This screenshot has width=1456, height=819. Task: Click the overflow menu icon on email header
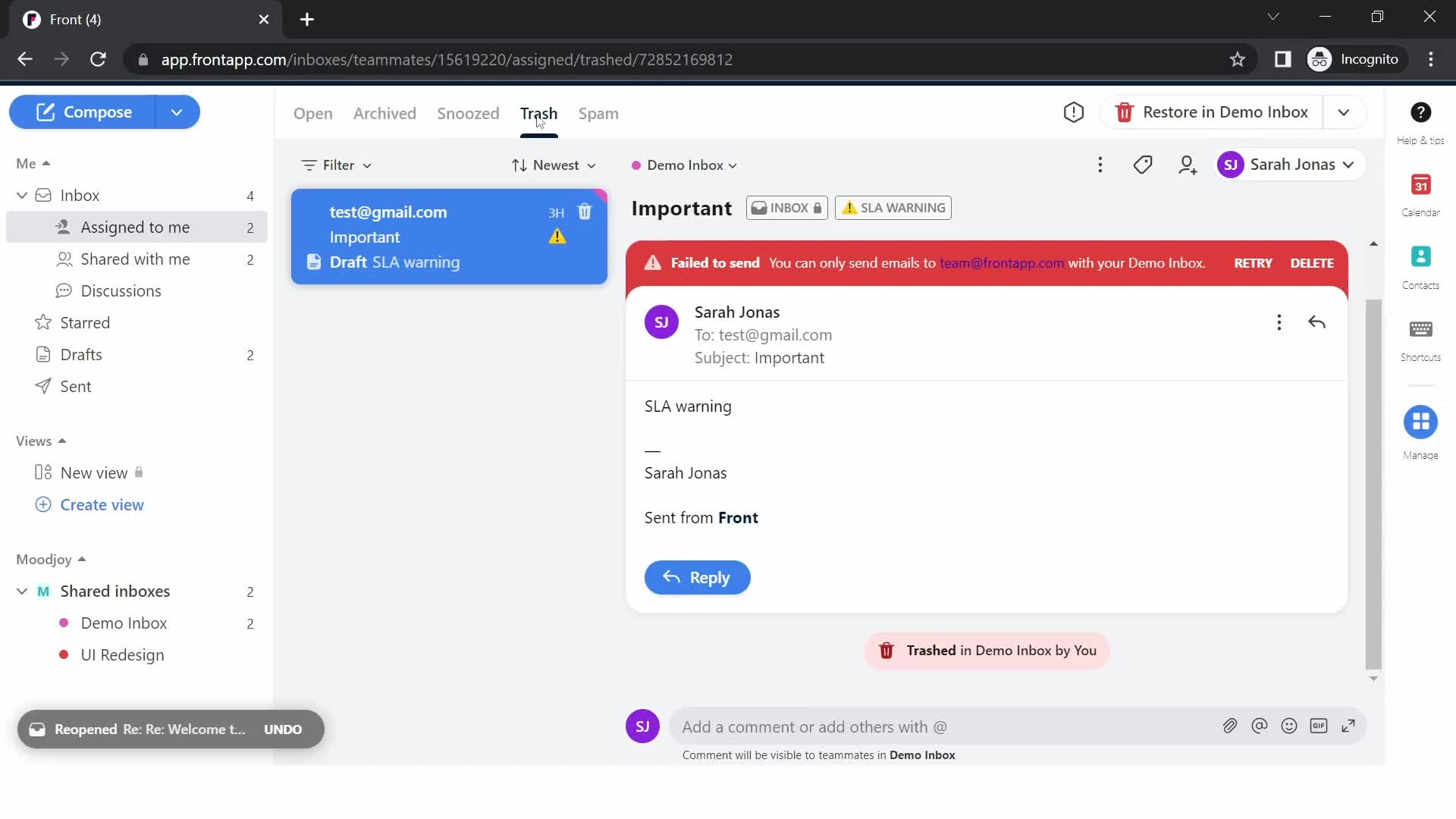point(1280,322)
